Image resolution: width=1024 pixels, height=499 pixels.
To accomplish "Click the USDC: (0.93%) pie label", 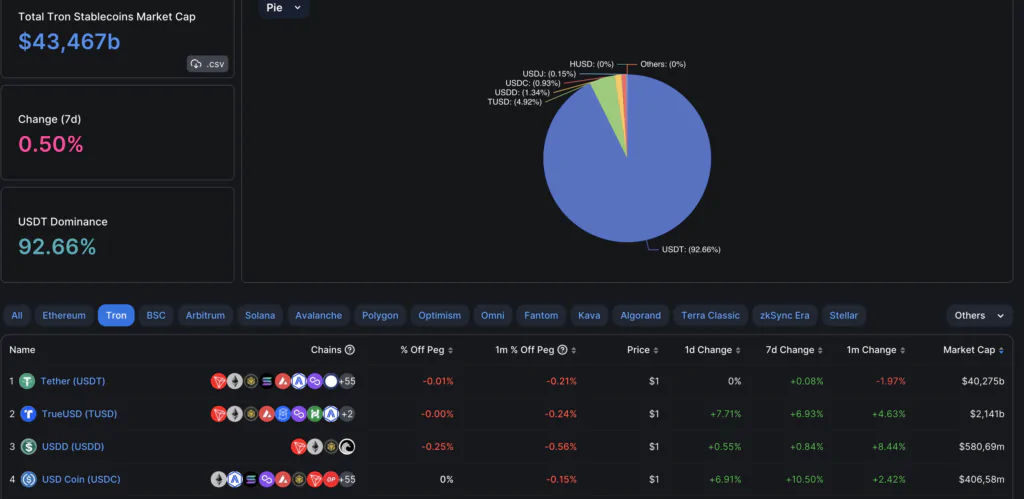I will 532,84.
